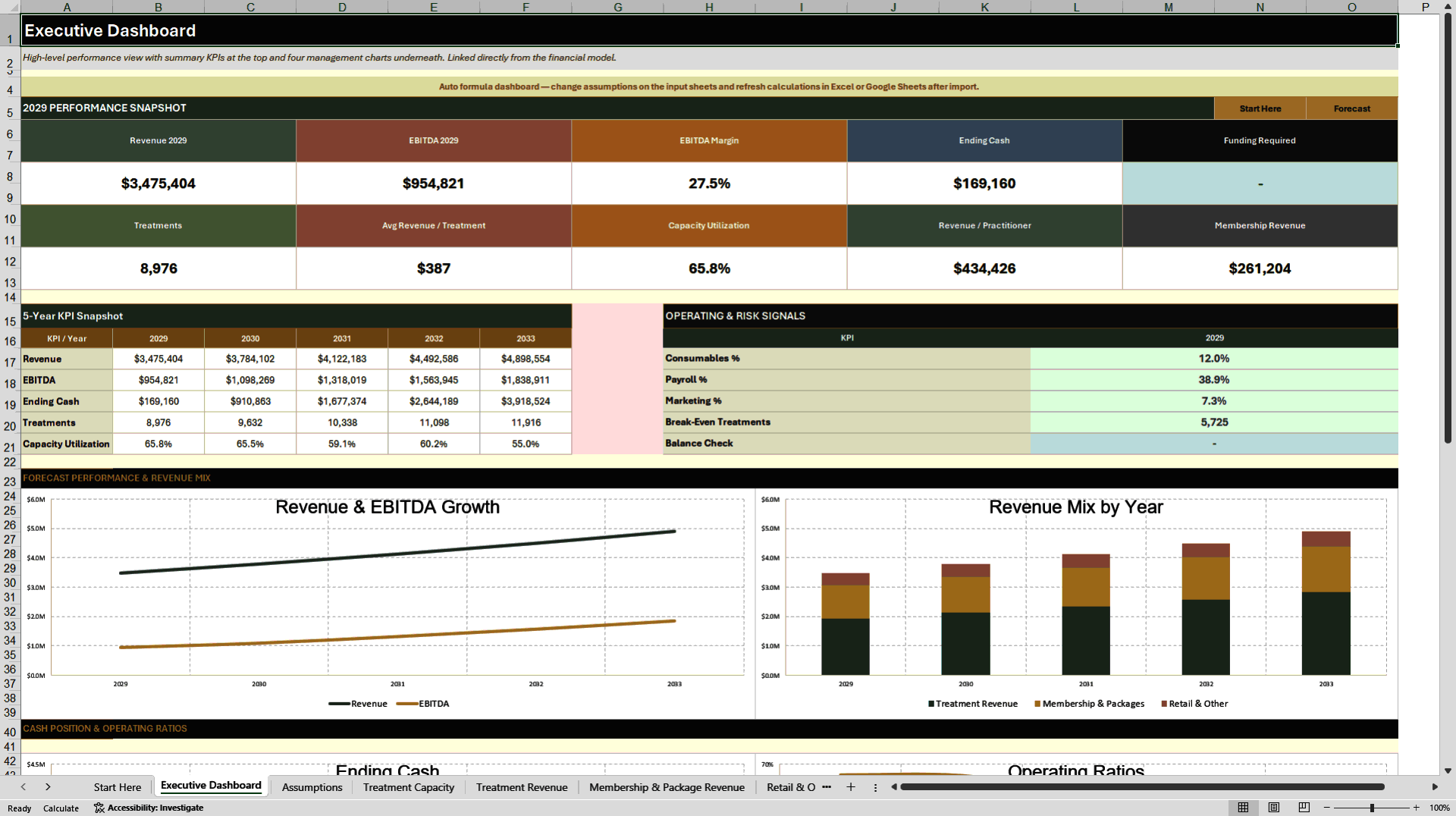This screenshot has height=816, width=1456.
Task: Click horizontal scrollbar right arrow
Action: 1435,787
